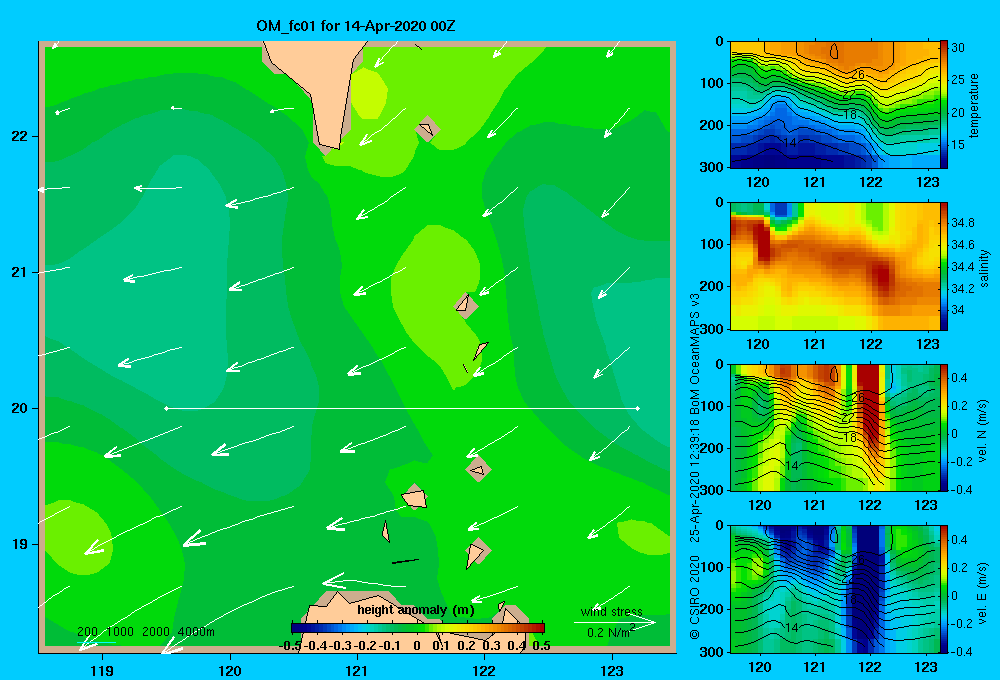Click the '-0.4' tick on vel. E color scale
The width and height of the screenshot is (1000, 680).
tap(962, 651)
